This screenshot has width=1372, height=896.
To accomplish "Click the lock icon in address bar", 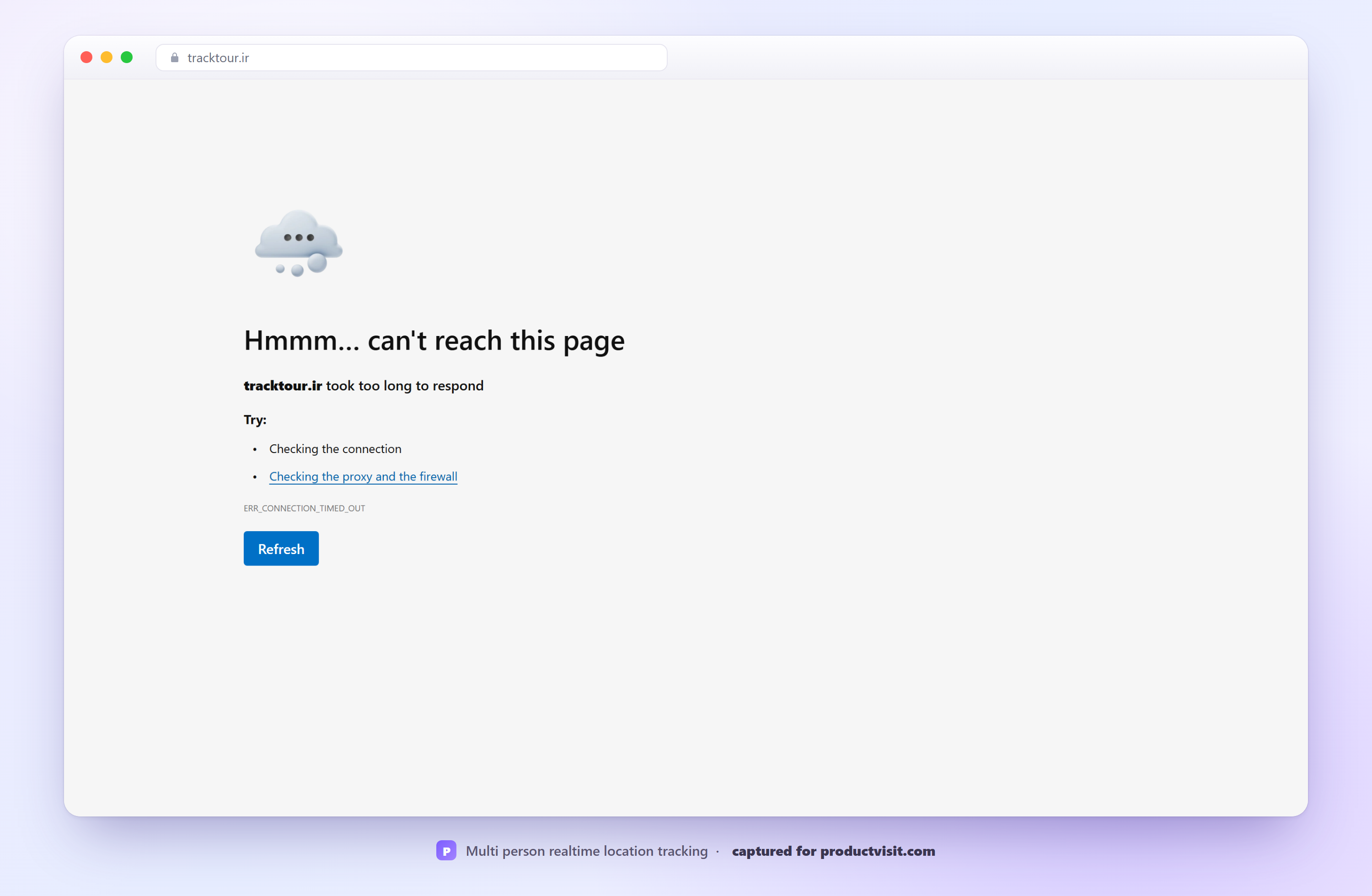I will click(x=175, y=58).
